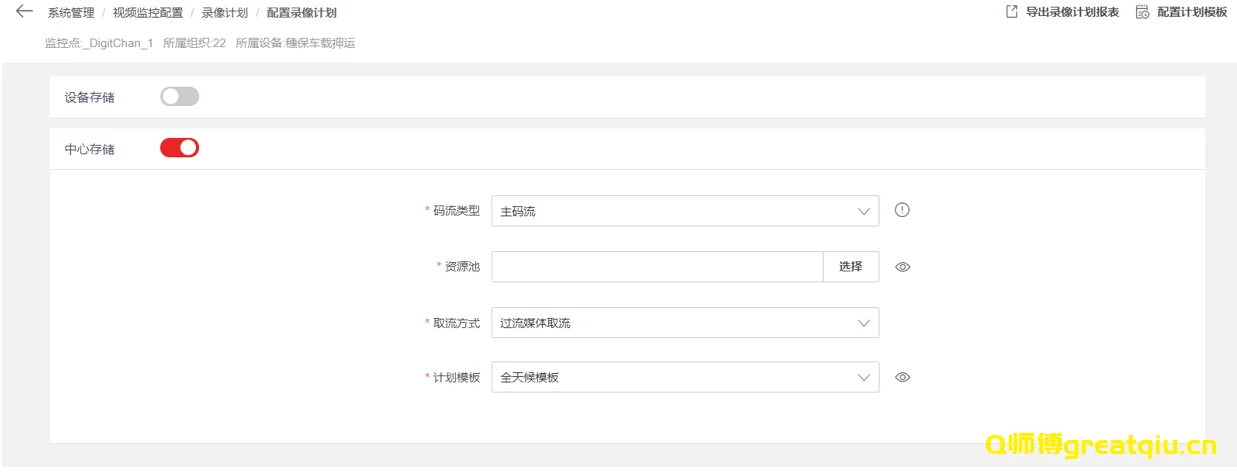Click the 导出录像计划报表 text link
This screenshot has height=474, width=1237.
1072,13
